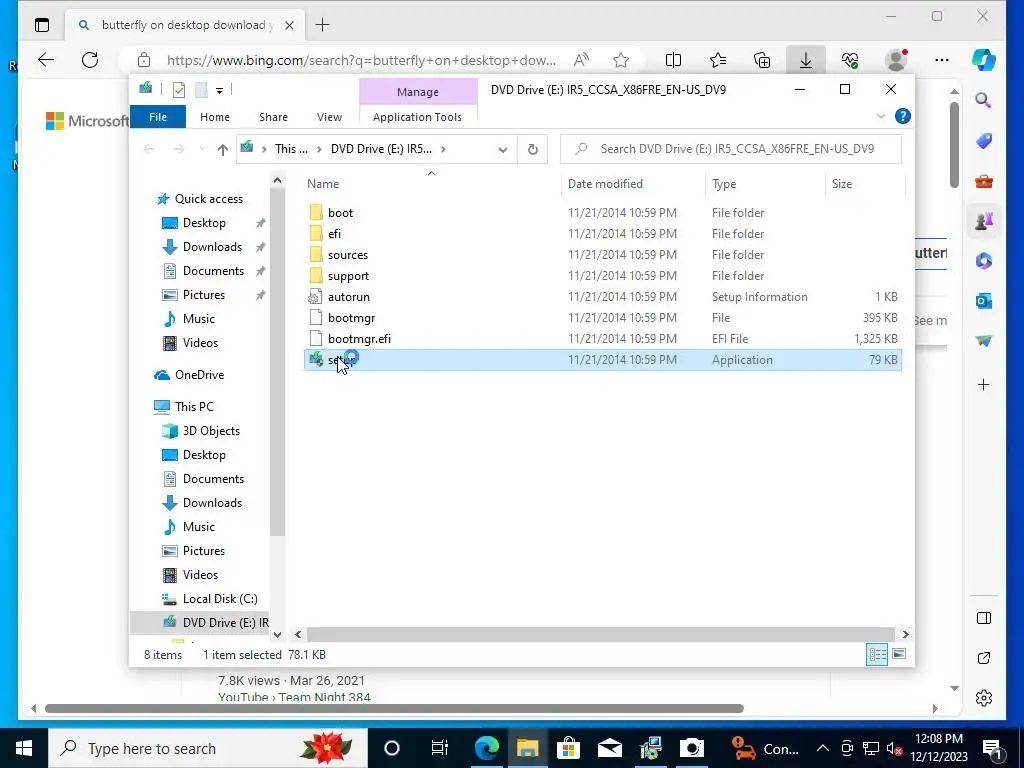The image size is (1024, 768).
Task: Click Explorer forward navigation arrow
Action: pyautogui.click(x=178, y=150)
